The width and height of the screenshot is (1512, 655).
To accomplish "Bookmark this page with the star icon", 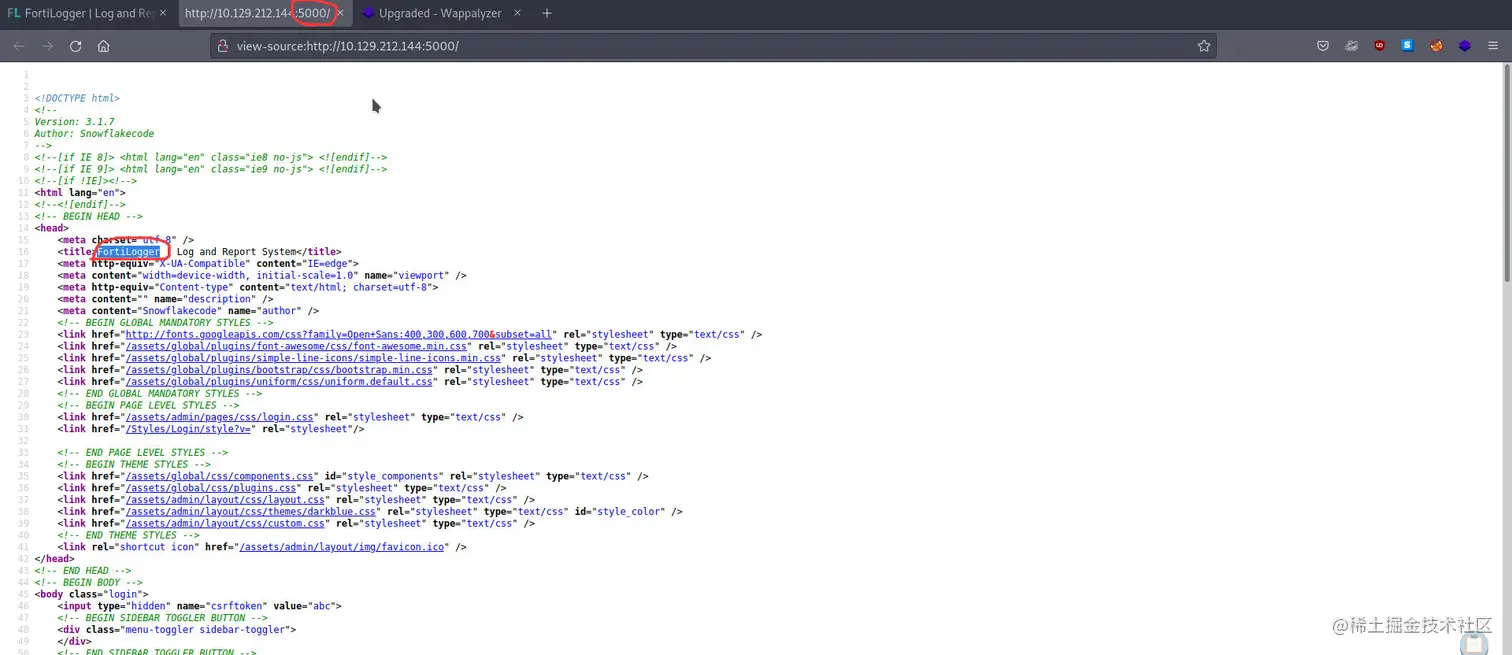I will [1204, 46].
